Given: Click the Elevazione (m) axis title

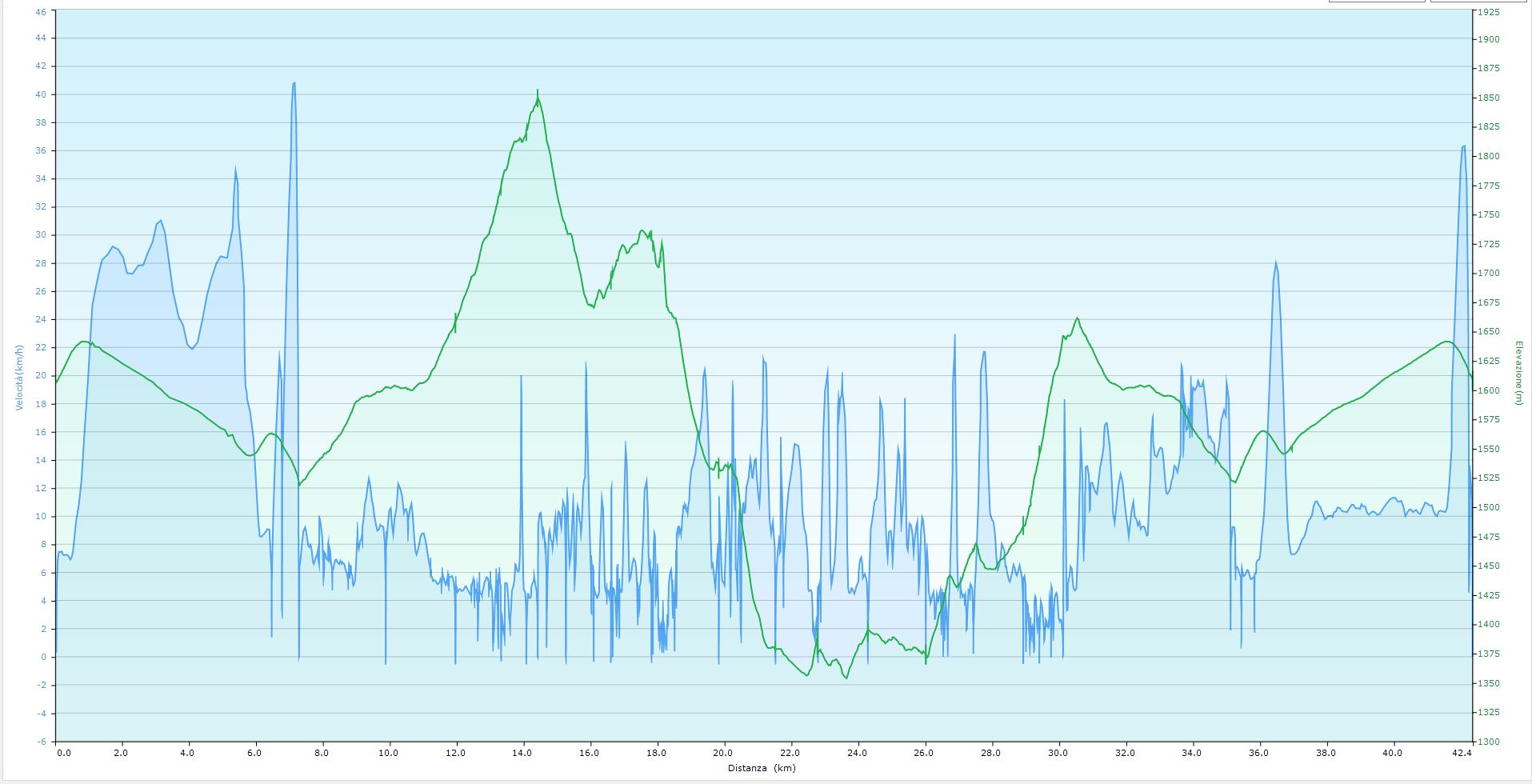Looking at the screenshot, I should [1518, 373].
